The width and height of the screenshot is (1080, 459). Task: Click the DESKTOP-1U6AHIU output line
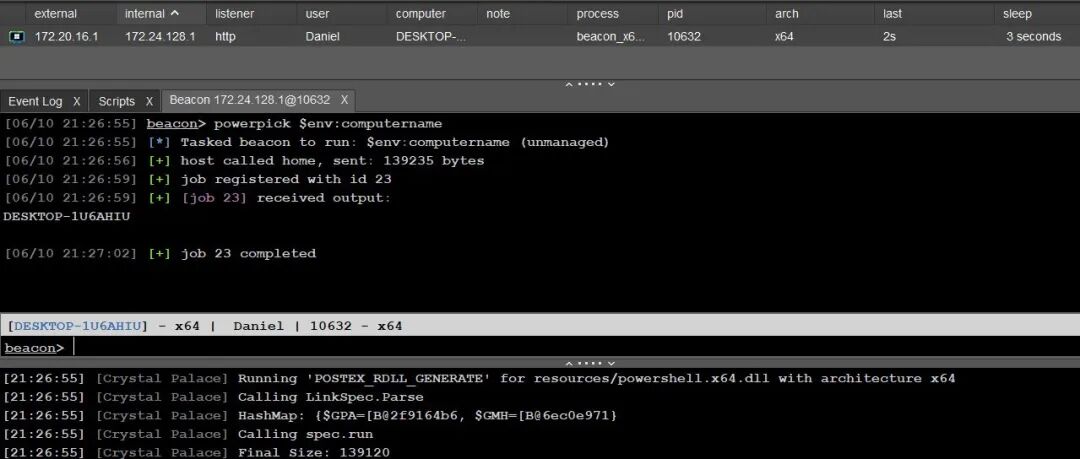tap(67, 216)
